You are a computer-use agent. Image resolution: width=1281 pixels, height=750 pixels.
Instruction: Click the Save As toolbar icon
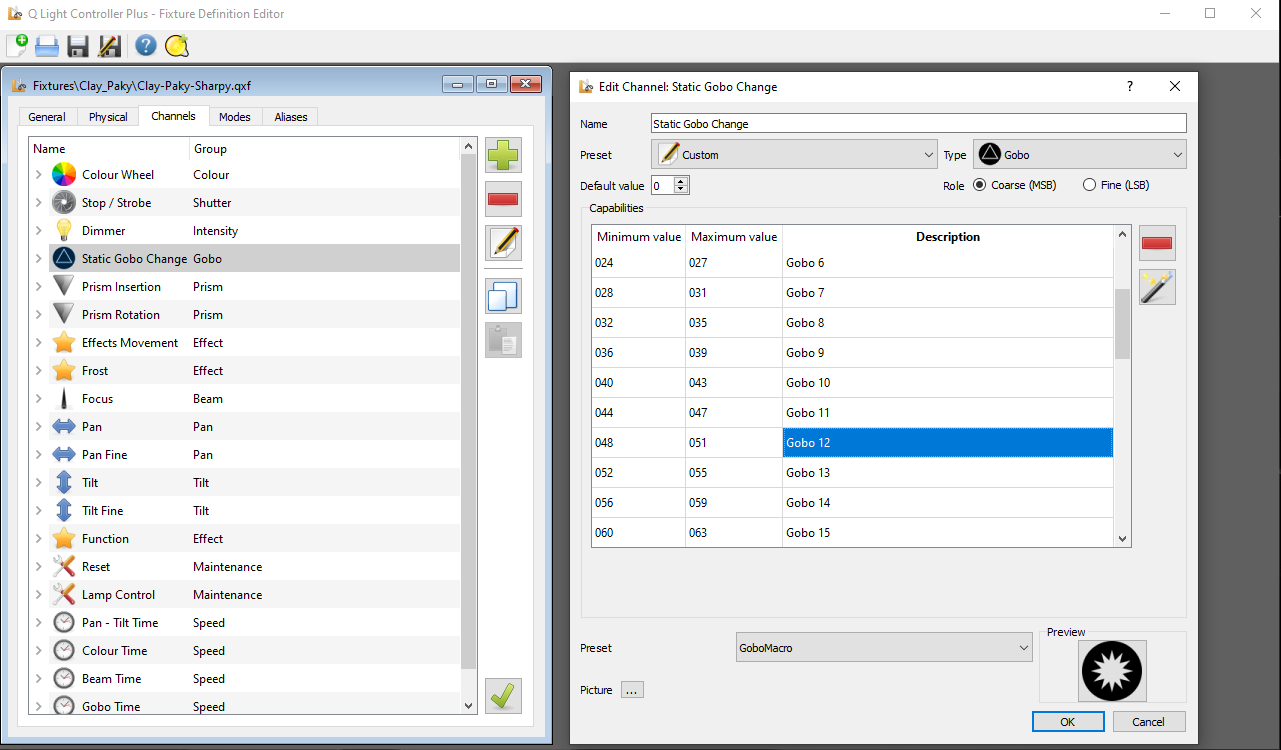click(110, 46)
